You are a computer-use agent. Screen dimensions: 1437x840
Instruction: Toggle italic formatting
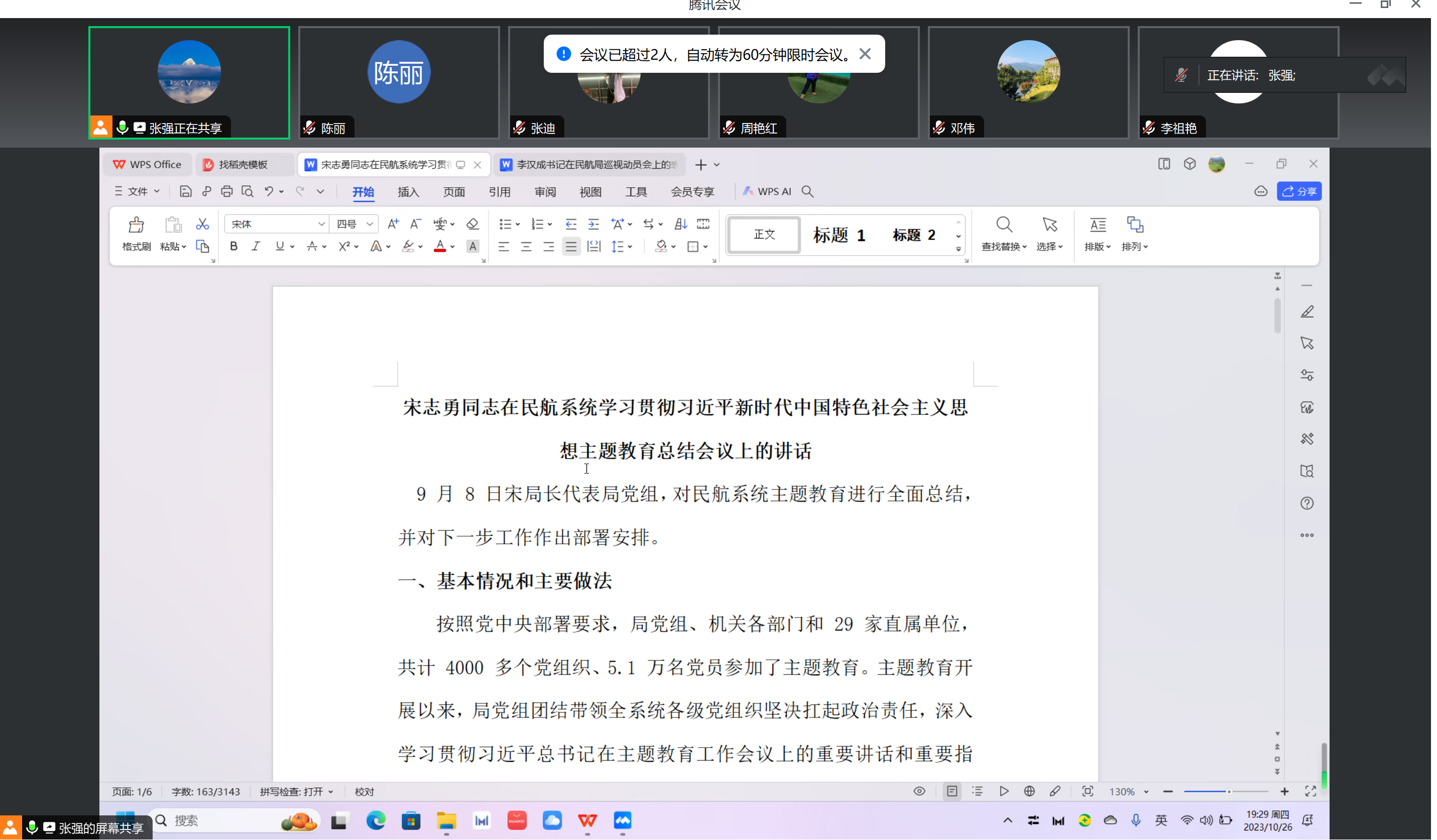pos(256,247)
